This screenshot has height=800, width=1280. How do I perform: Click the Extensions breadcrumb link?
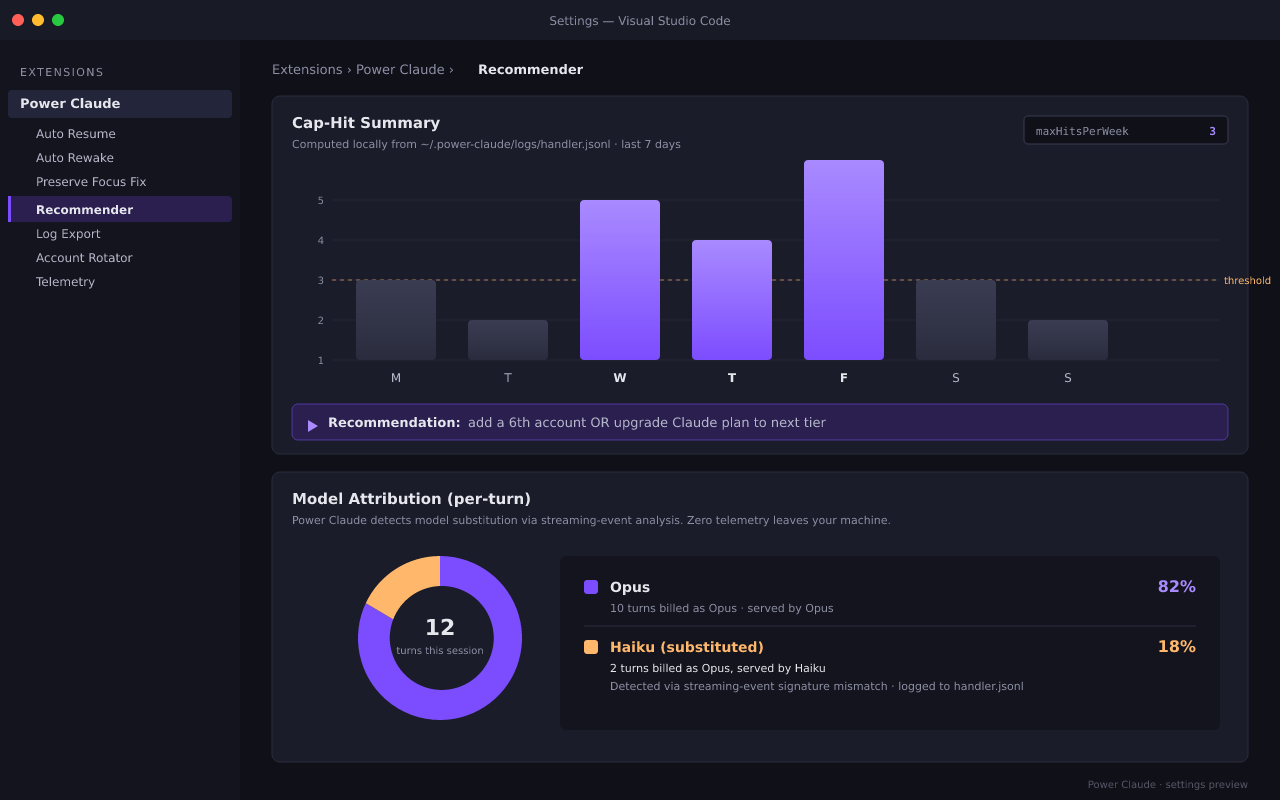(x=307, y=70)
